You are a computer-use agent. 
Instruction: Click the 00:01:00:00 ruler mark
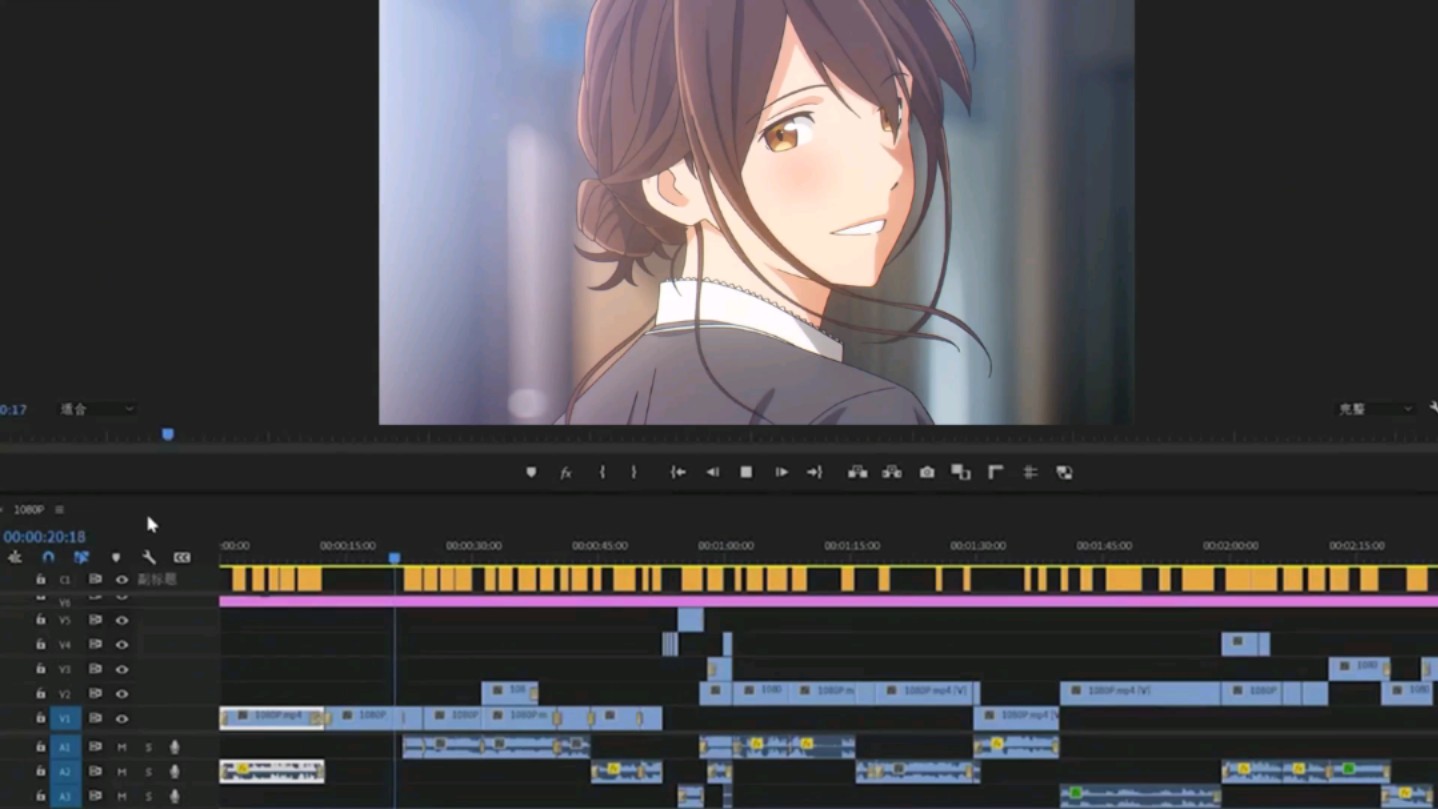click(x=726, y=546)
